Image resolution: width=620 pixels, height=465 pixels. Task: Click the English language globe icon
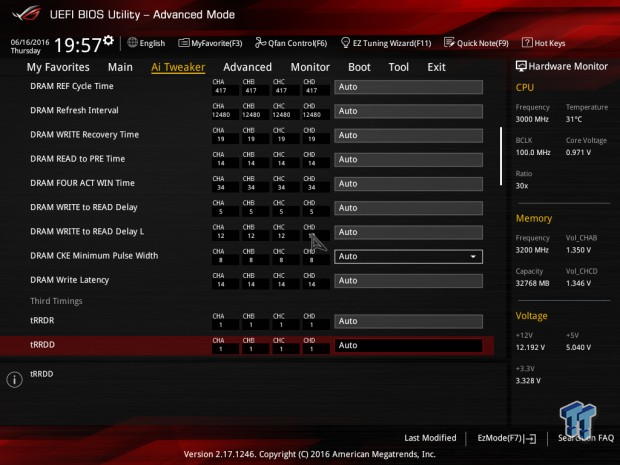[x=132, y=42]
